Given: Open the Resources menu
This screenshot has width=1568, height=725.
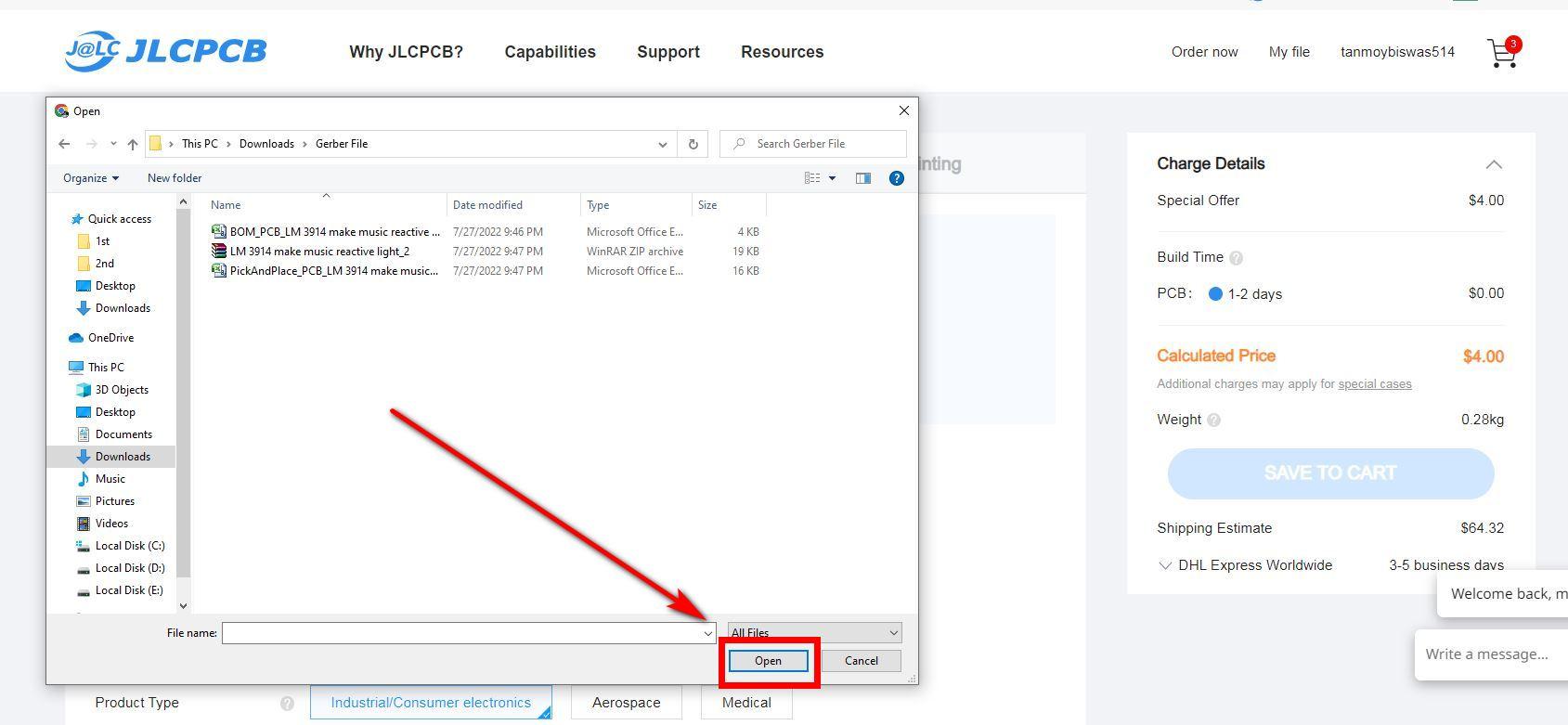Looking at the screenshot, I should [783, 52].
